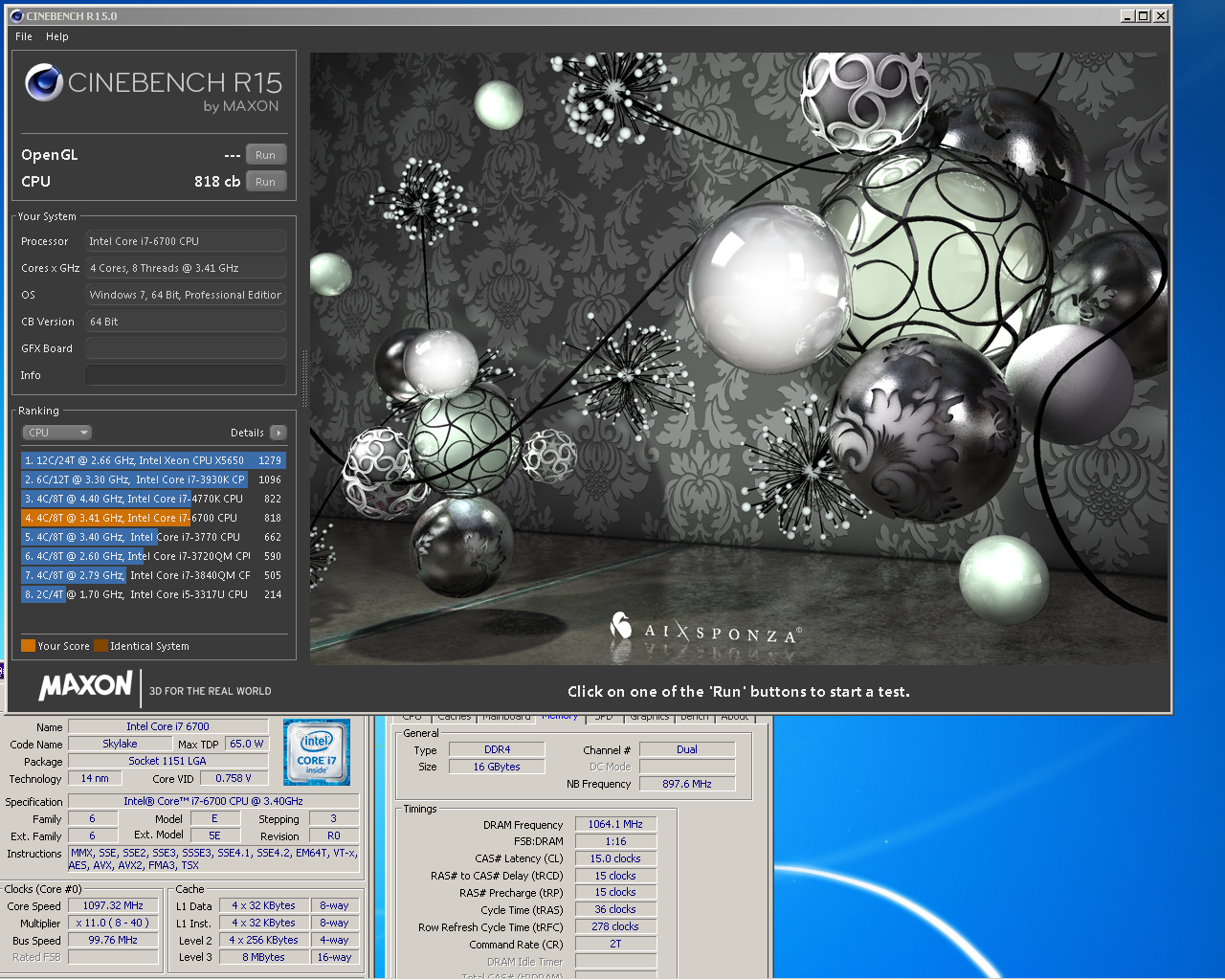1225x980 pixels.
Task: Click the Multiplier value x 11.0 (8 - 40)
Action: click(113, 923)
